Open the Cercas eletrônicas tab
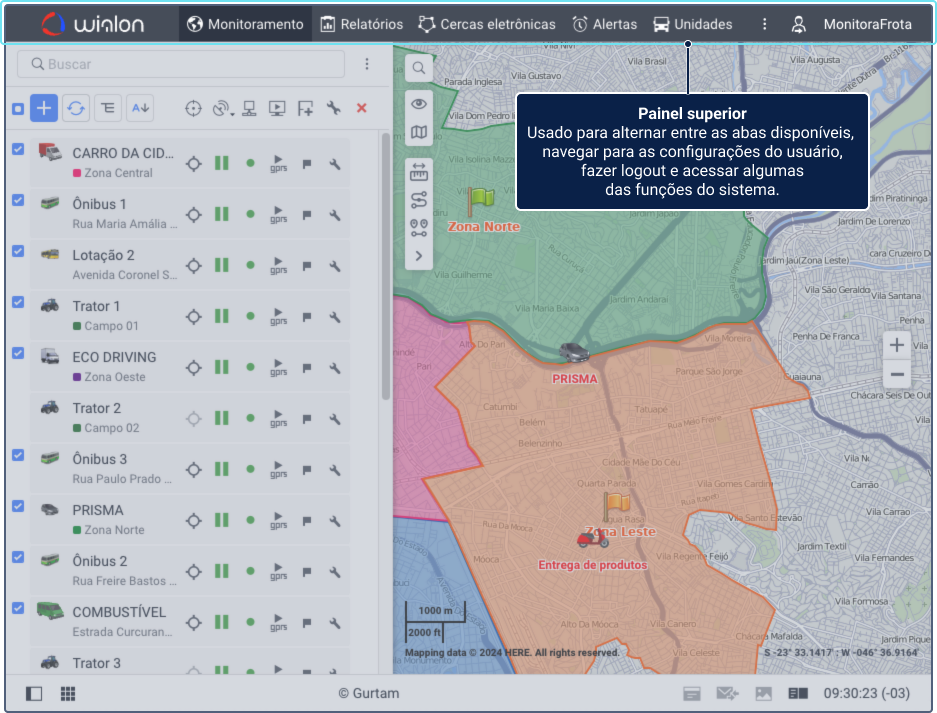 pos(486,24)
